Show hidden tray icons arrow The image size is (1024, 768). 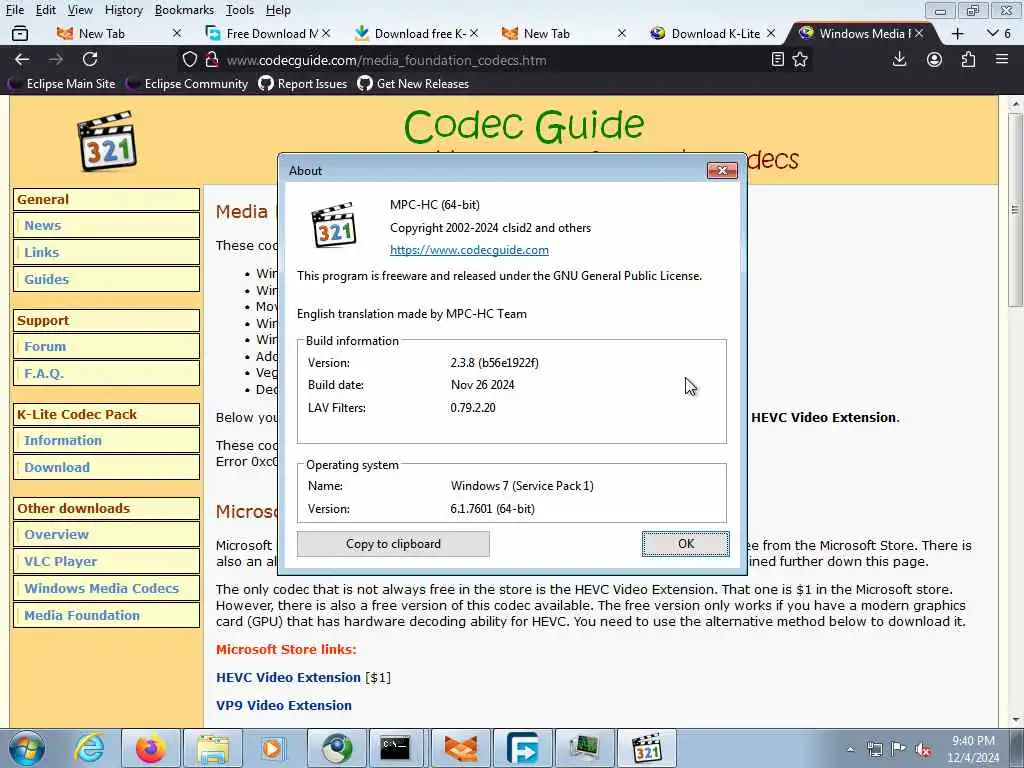[x=850, y=749]
